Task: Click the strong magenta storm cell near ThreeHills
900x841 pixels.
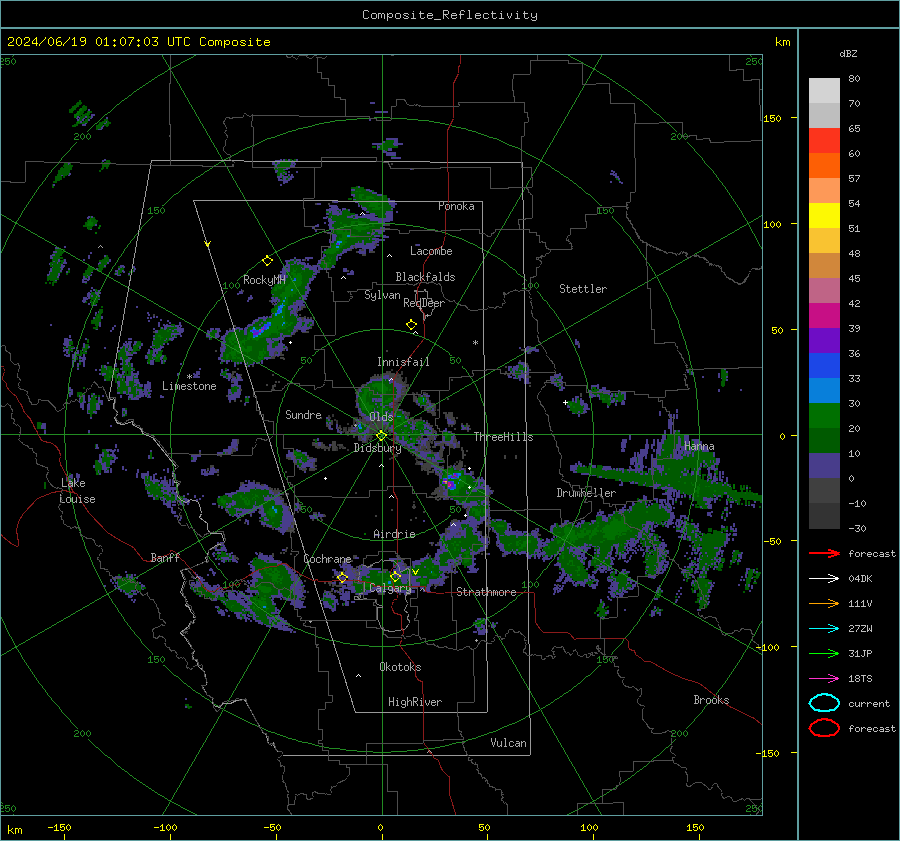Action: pyautogui.click(x=451, y=484)
